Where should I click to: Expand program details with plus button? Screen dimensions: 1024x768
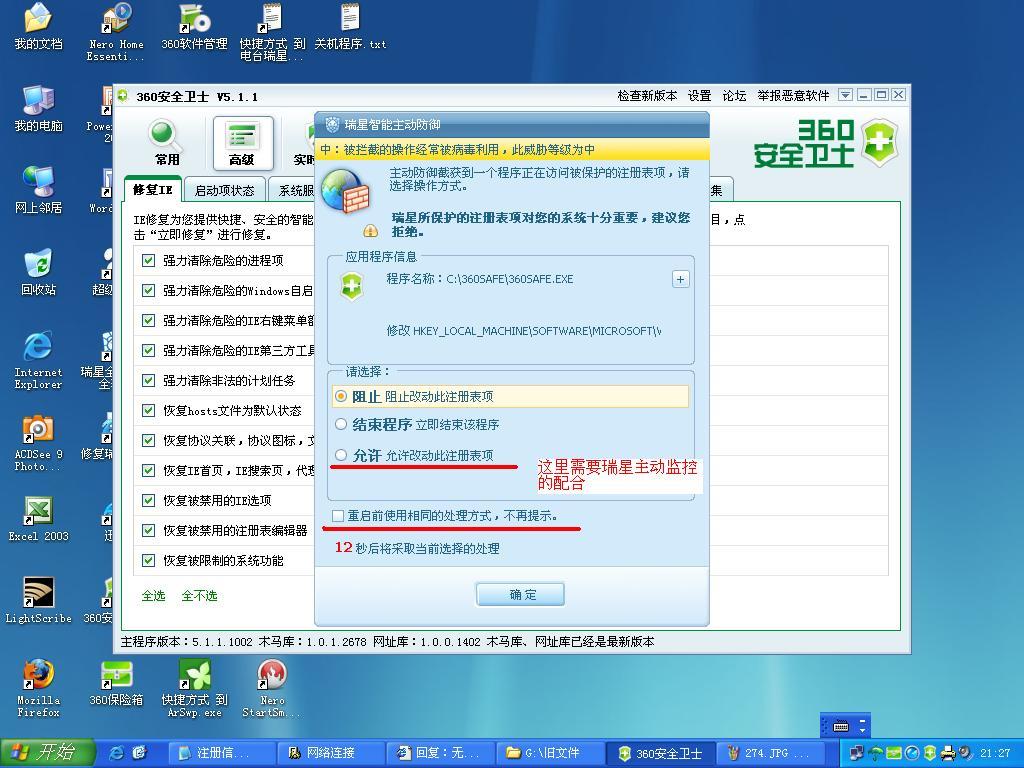pyautogui.click(x=680, y=280)
